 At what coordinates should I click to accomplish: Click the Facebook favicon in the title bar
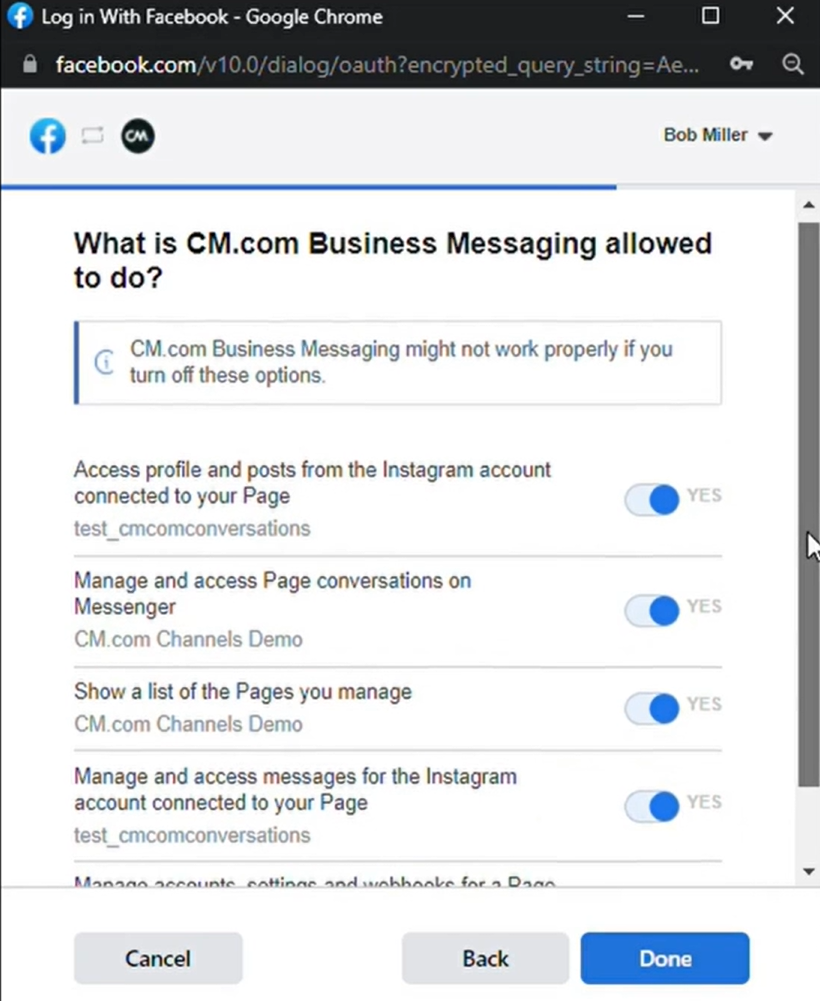pyautogui.click(x=20, y=17)
